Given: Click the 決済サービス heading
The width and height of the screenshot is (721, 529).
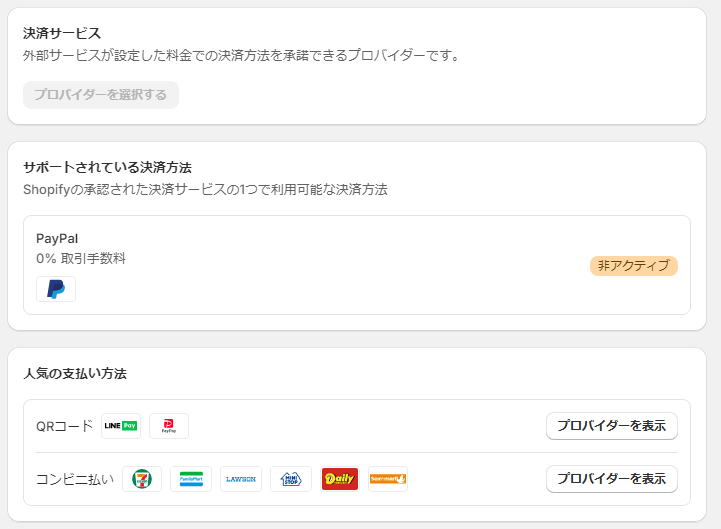Looking at the screenshot, I should click(x=62, y=33).
